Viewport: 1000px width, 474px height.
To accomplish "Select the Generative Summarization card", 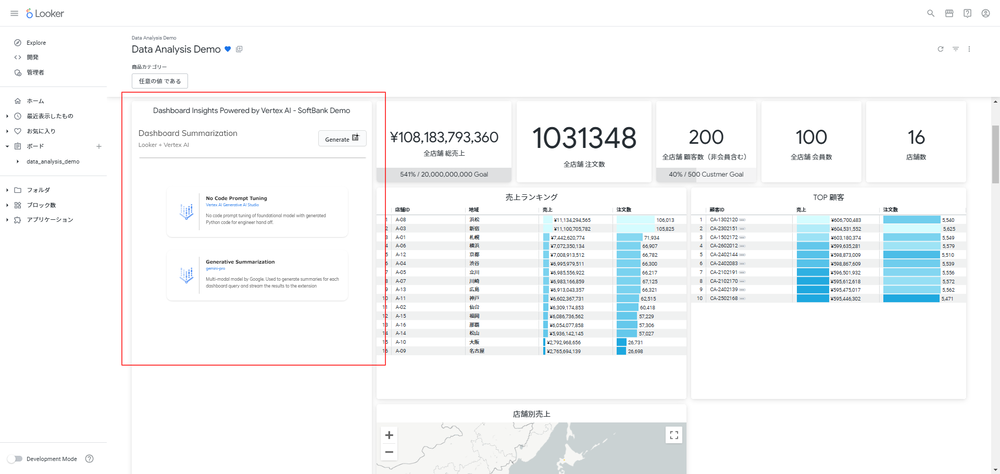I will click(257, 275).
